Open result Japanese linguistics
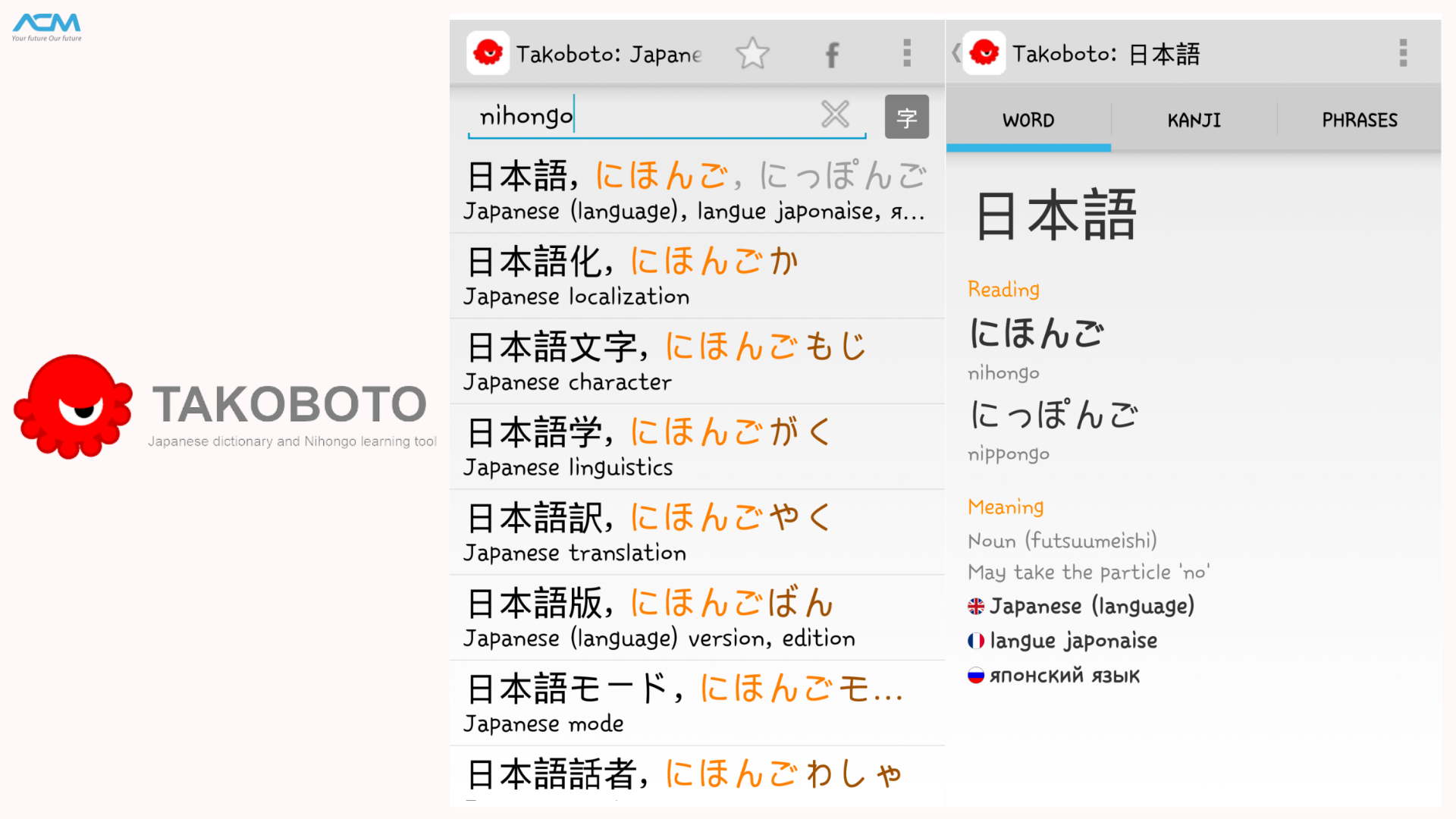Image resolution: width=1456 pixels, height=819 pixels. pos(697,447)
